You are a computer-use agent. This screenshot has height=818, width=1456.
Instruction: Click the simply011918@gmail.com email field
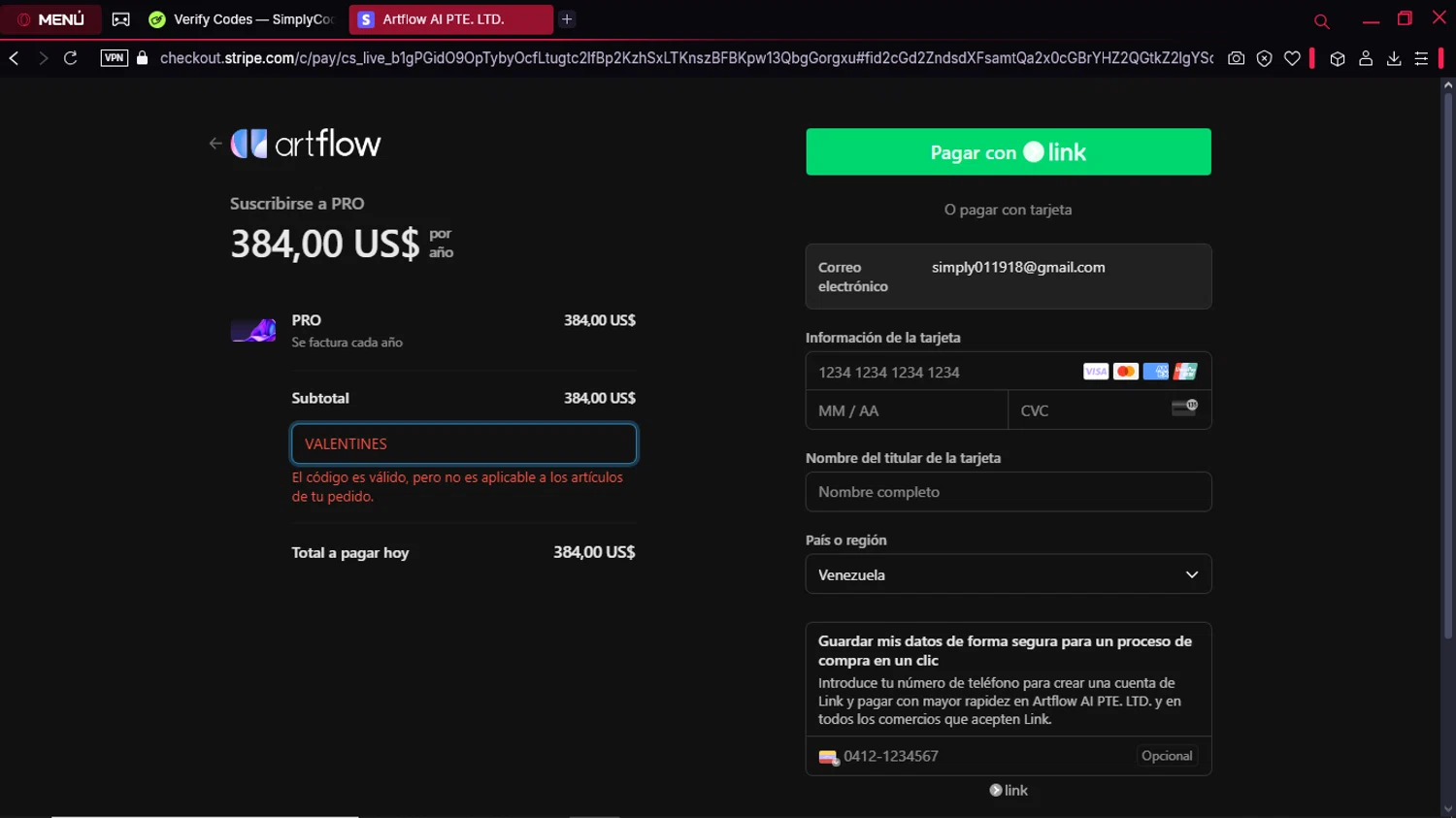coord(1009,277)
